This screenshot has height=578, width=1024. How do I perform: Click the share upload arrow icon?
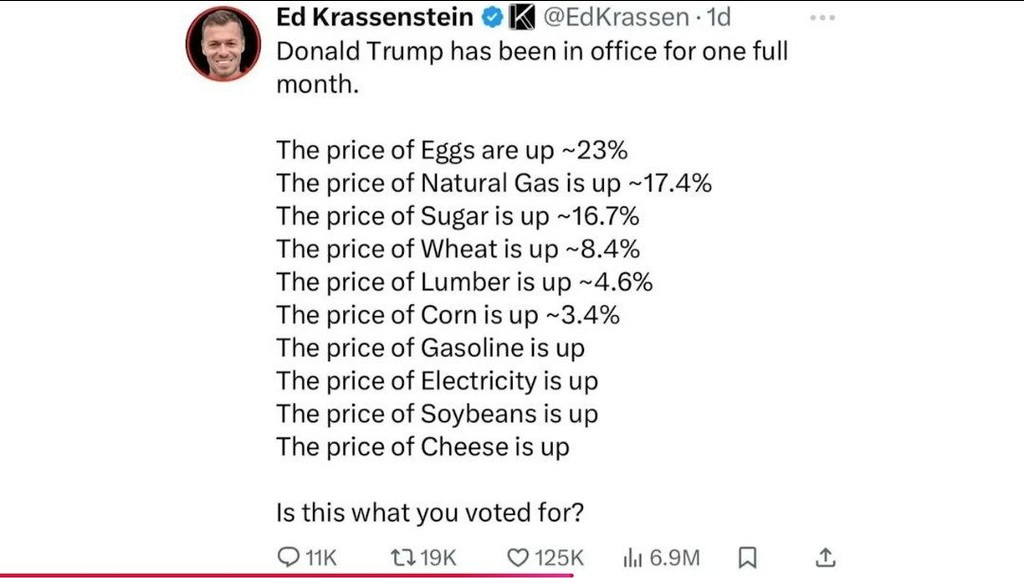(x=826, y=557)
